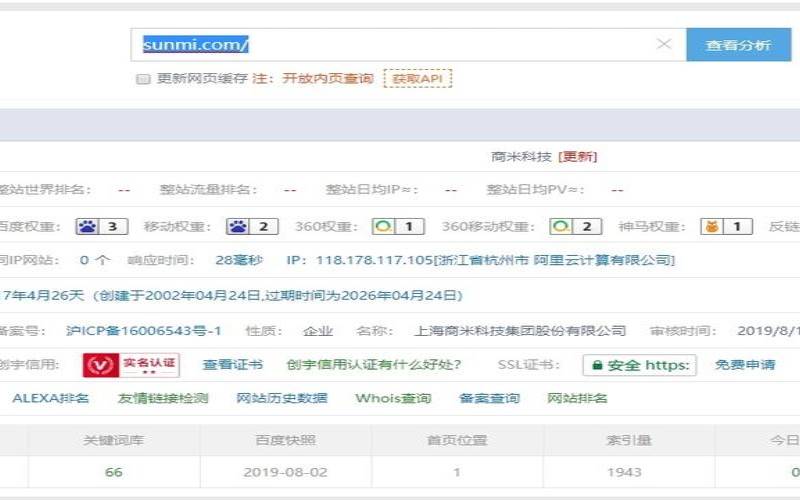Click the same-IP site count 0 个
The image size is (800, 500).
coord(94,260)
